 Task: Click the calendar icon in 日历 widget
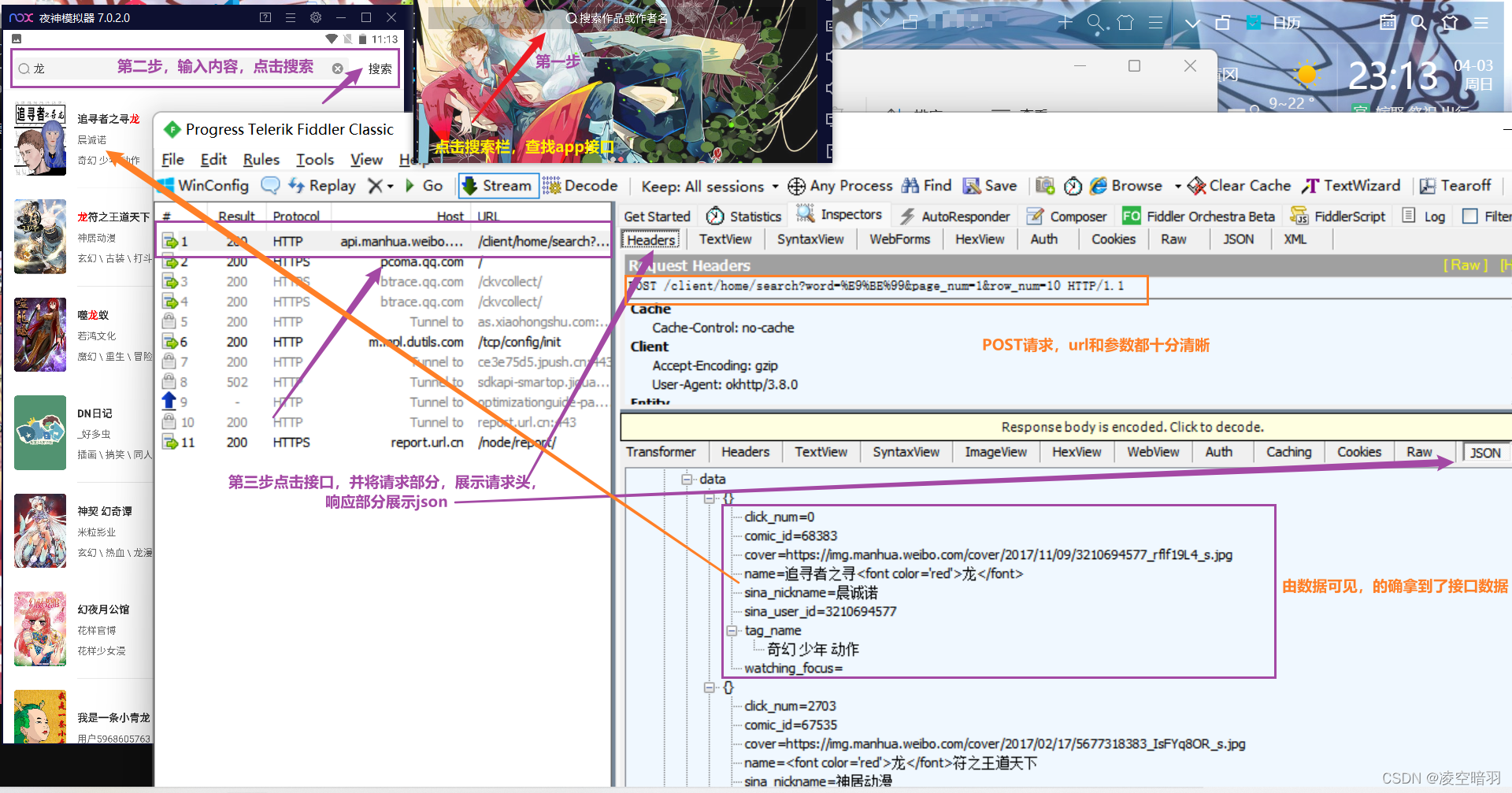(1388, 23)
